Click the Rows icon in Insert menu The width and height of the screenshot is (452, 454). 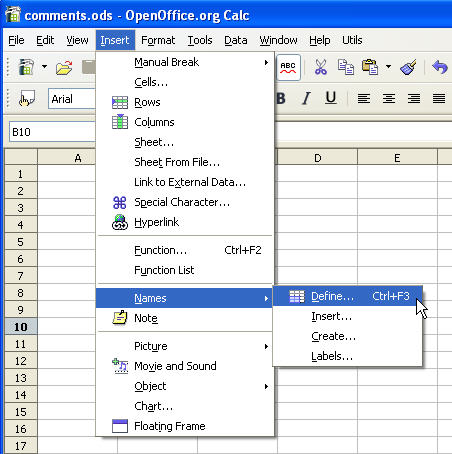click(120, 102)
